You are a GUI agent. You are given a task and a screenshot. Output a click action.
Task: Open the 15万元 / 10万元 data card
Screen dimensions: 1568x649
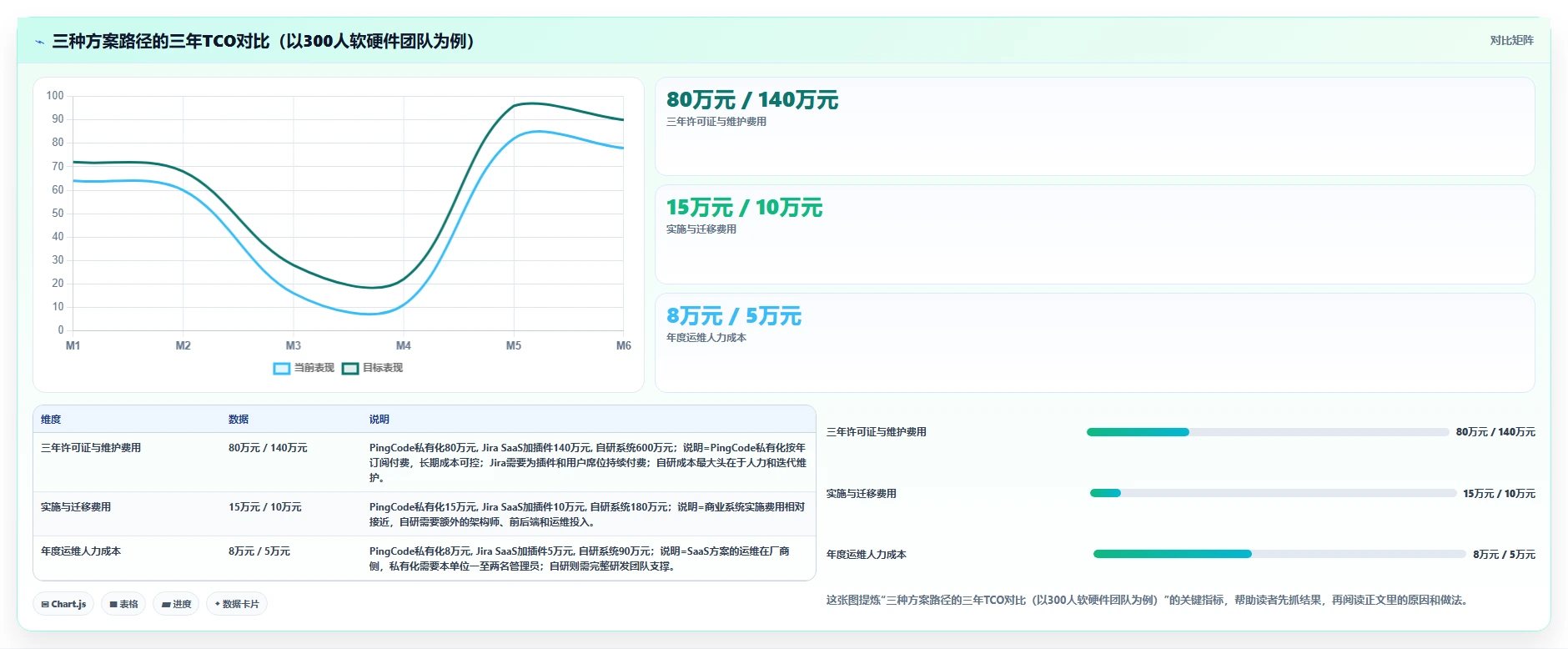1095,234
